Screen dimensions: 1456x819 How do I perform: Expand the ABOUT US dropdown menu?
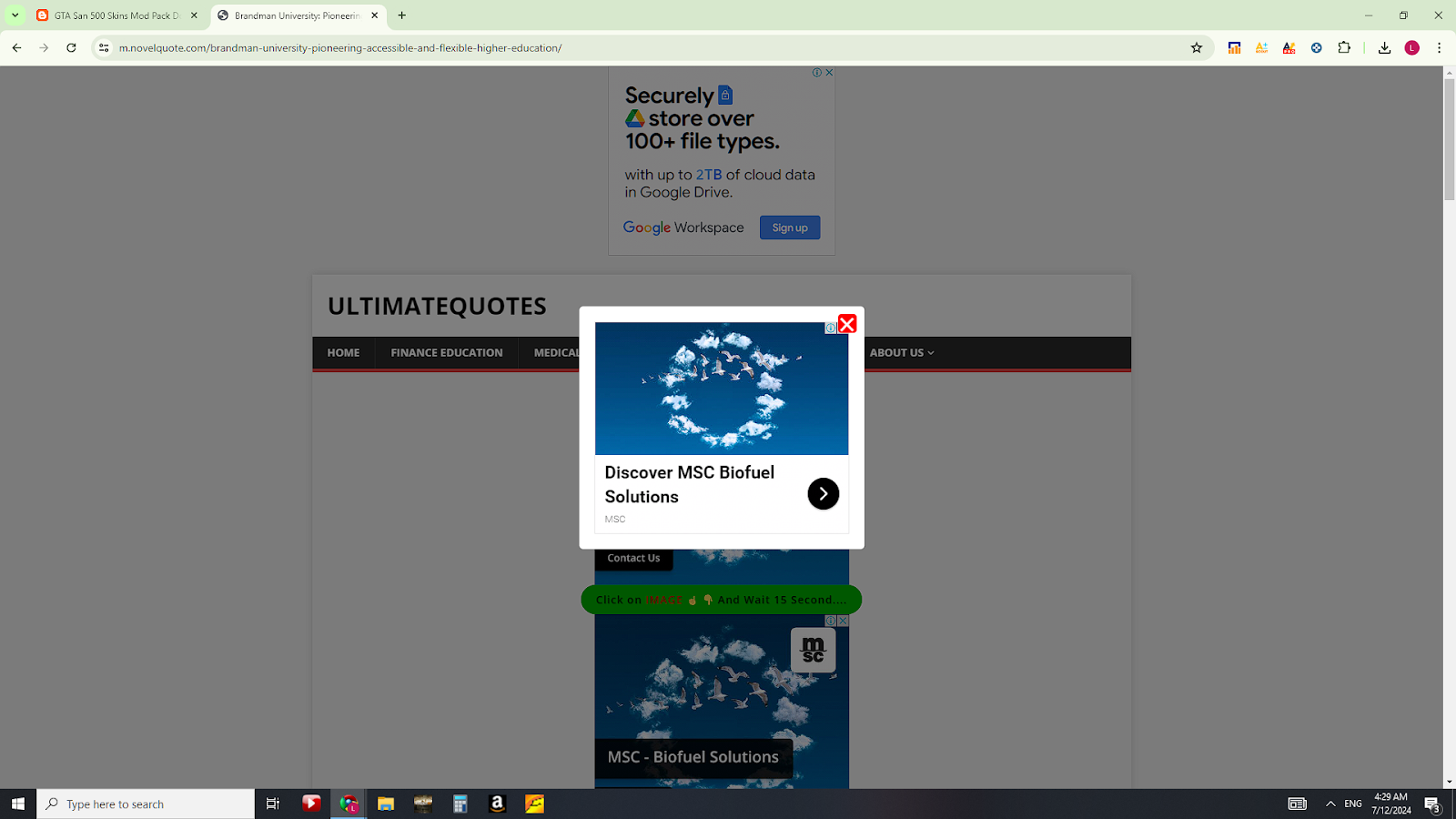pos(901,353)
